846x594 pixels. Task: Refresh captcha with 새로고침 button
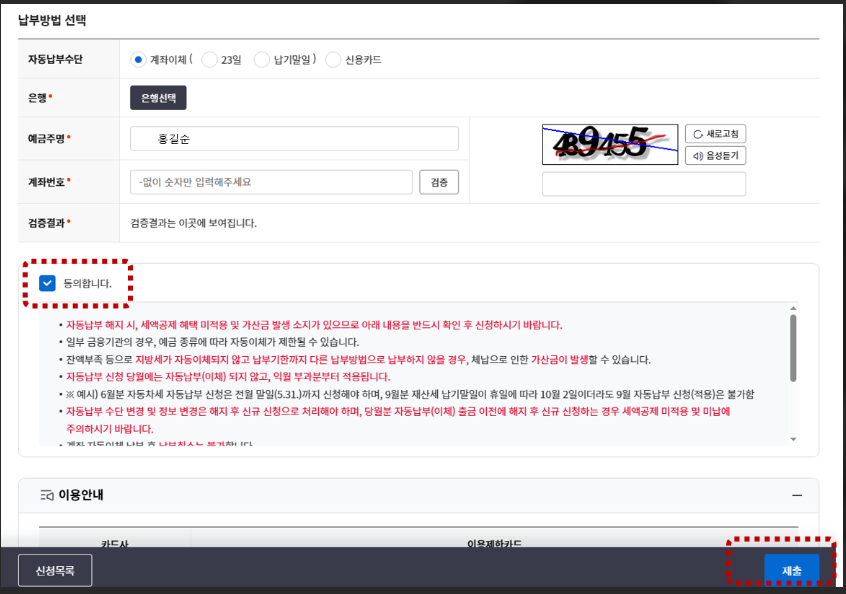pyautogui.click(x=715, y=134)
